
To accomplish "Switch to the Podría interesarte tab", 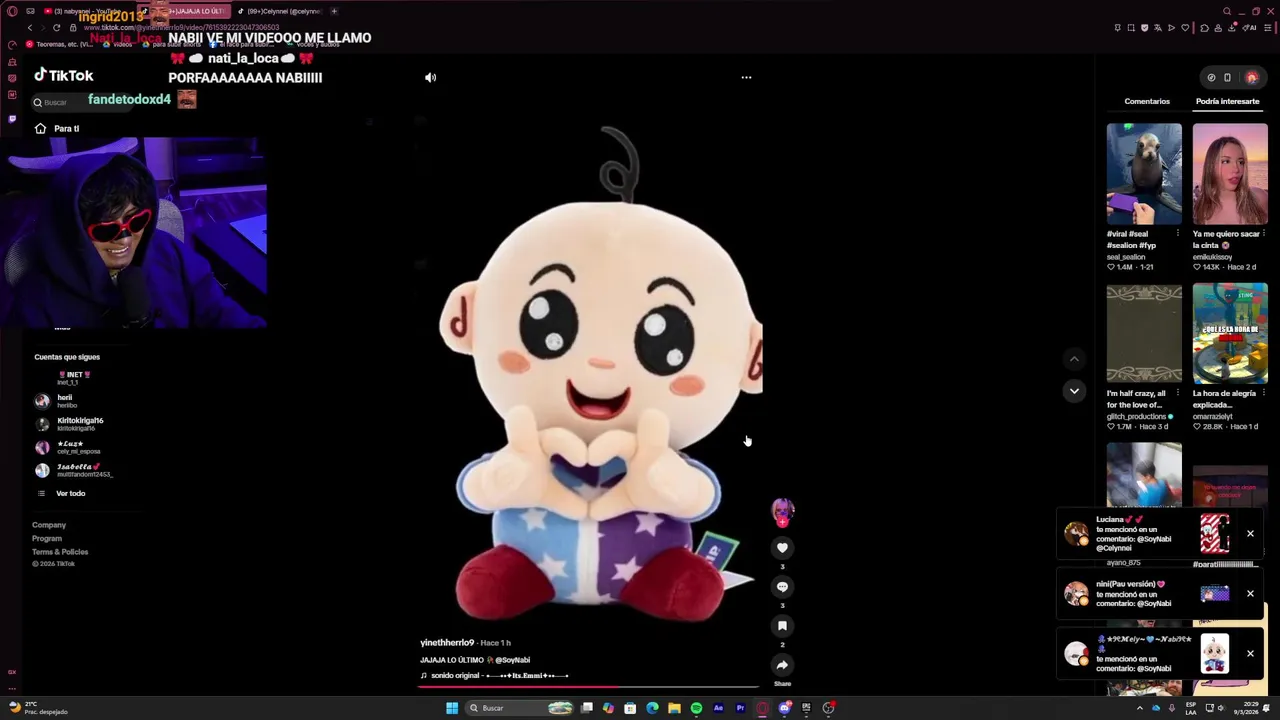I will [1227, 101].
